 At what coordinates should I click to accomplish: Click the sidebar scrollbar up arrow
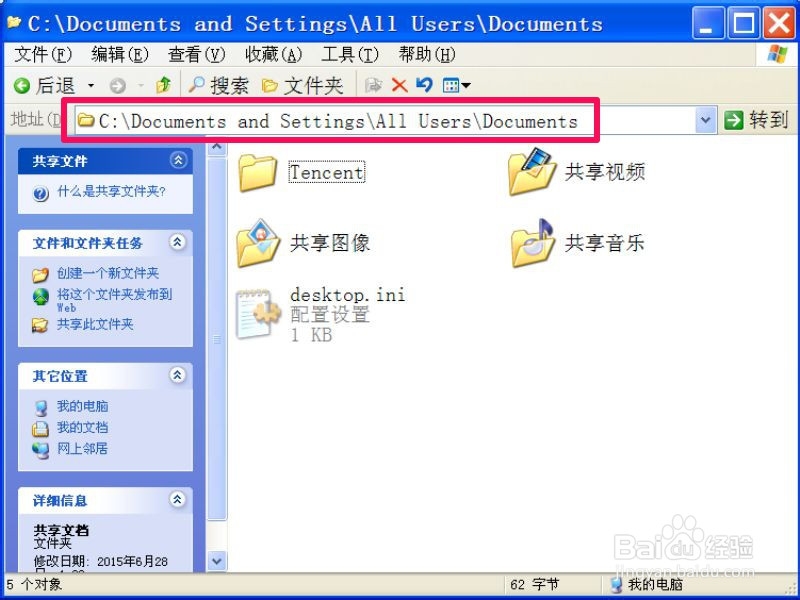pyautogui.click(x=217, y=147)
